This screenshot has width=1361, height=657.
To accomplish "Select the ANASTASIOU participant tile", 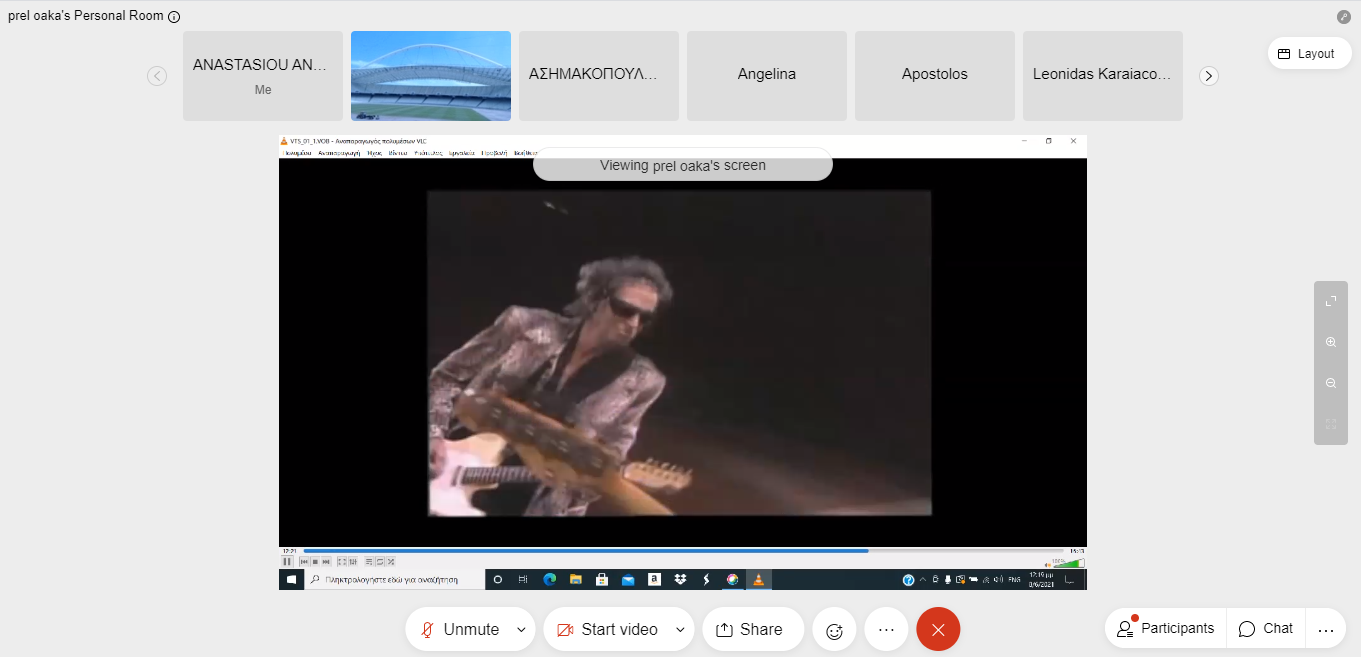I will coord(263,76).
